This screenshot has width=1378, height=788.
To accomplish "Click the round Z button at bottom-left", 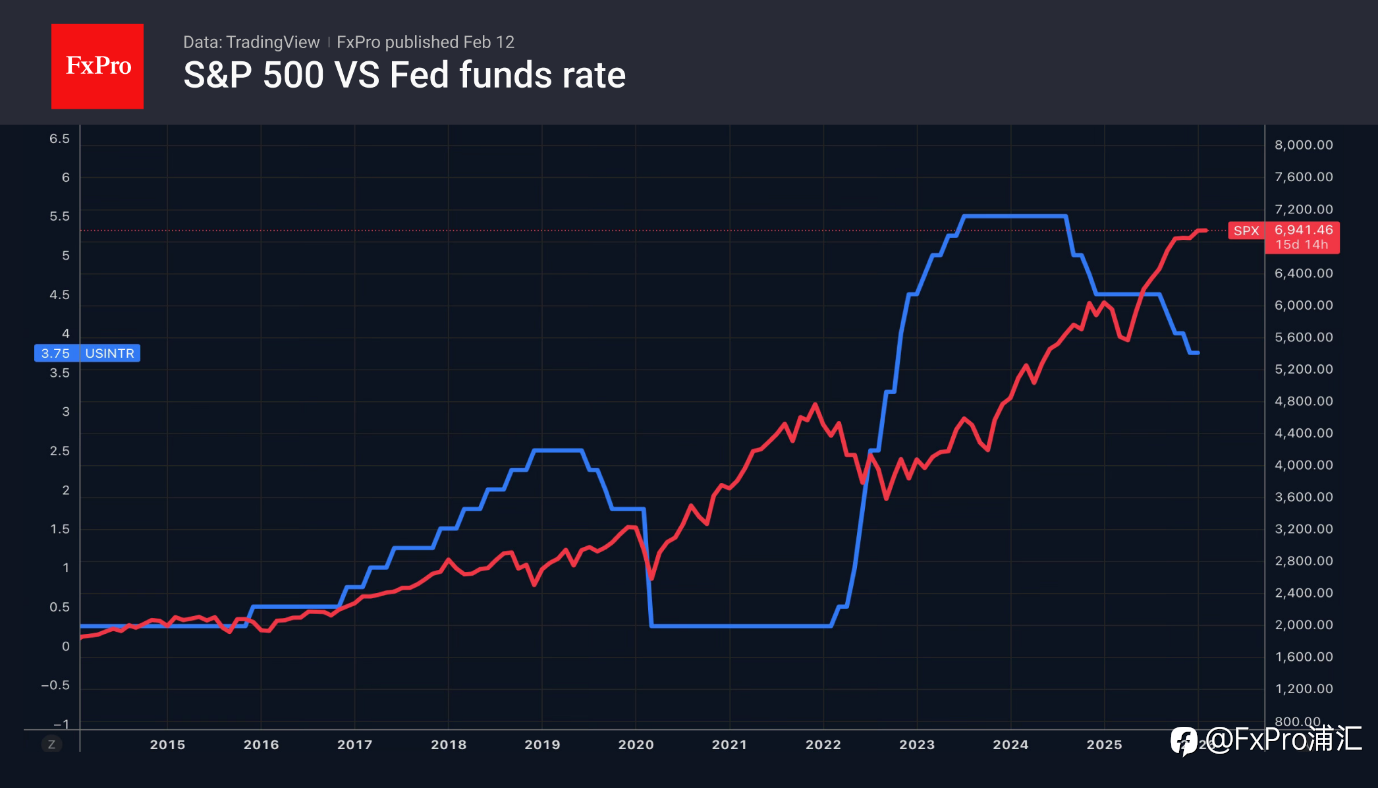I will pyautogui.click(x=51, y=744).
